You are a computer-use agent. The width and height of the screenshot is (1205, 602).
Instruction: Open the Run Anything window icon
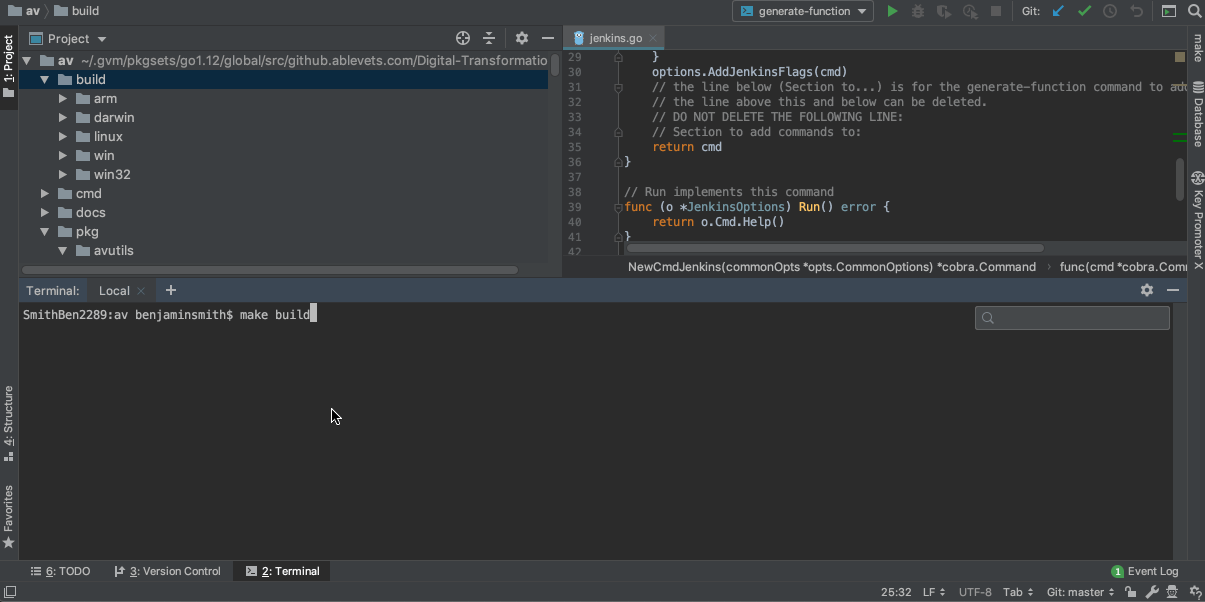click(x=1169, y=11)
